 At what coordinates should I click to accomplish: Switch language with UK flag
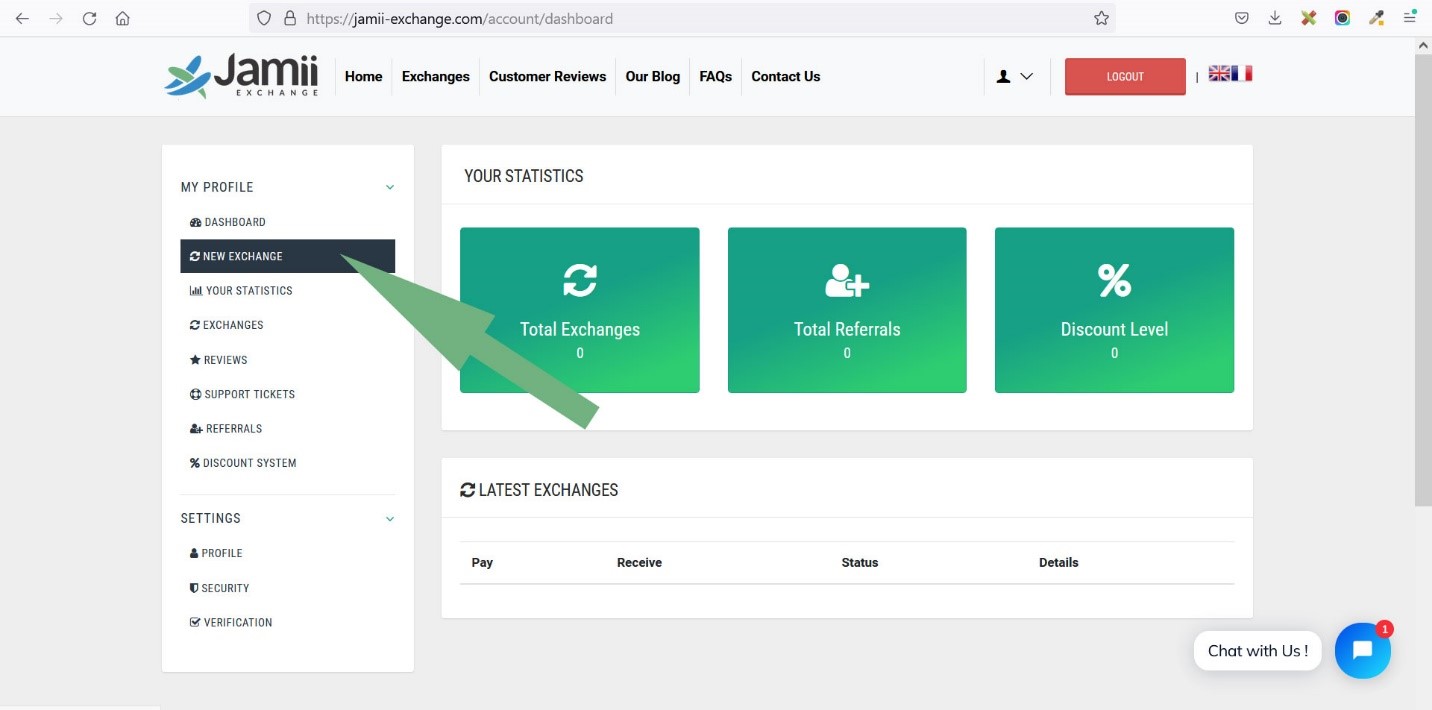click(1219, 73)
